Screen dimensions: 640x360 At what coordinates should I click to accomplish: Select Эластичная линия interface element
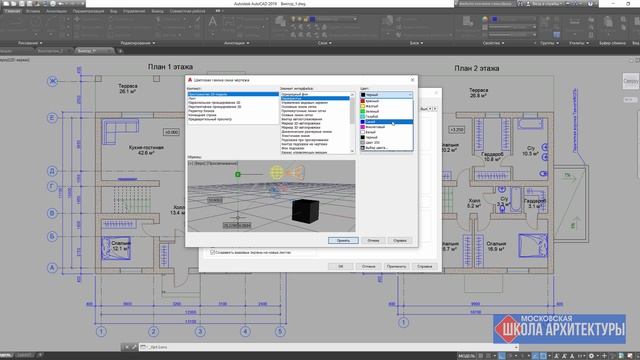point(315,136)
